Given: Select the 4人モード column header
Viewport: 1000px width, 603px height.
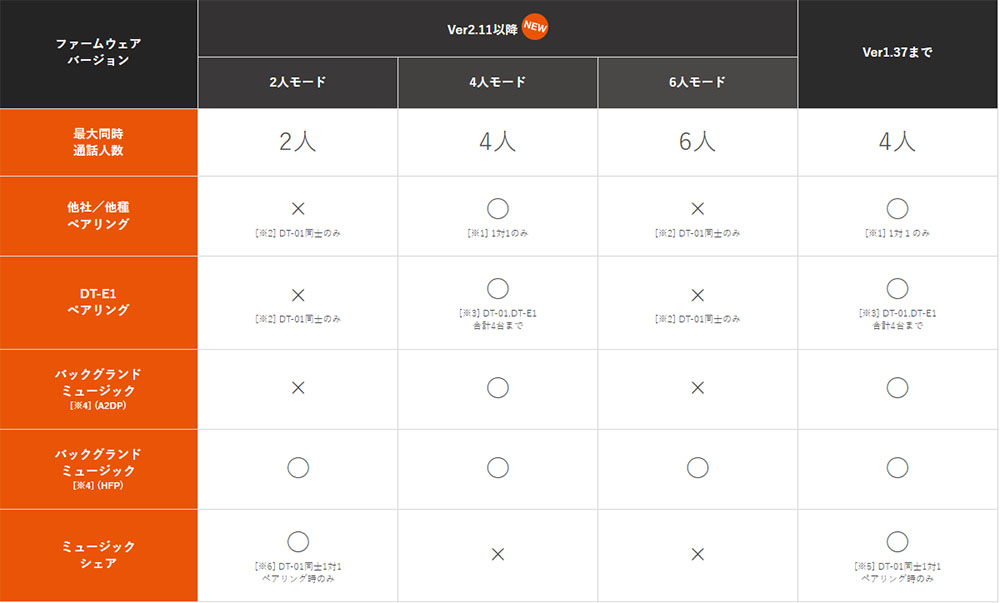Looking at the screenshot, I should click(x=497, y=82).
